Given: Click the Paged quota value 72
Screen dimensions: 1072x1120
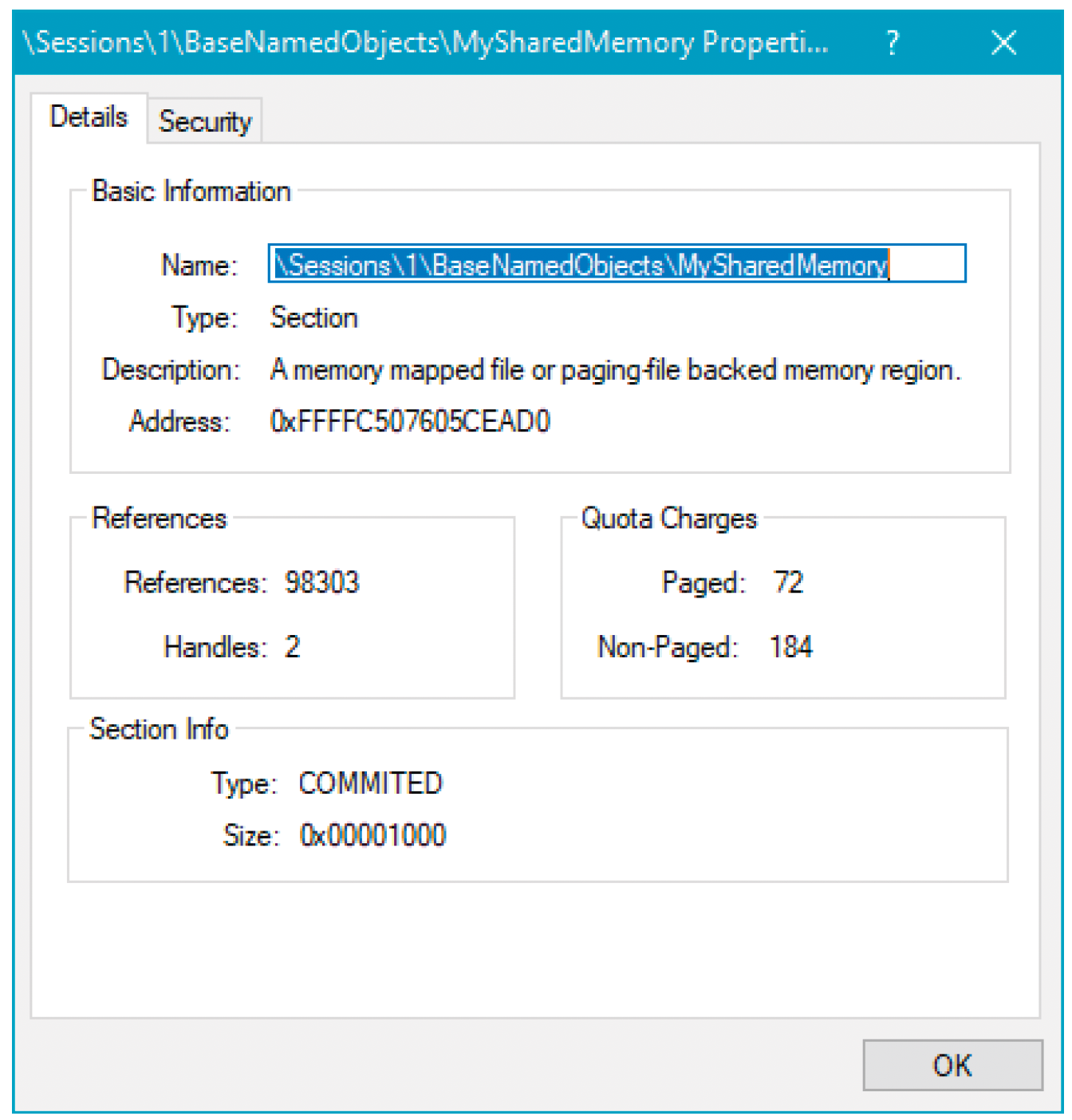Looking at the screenshot, I should 788,582.
